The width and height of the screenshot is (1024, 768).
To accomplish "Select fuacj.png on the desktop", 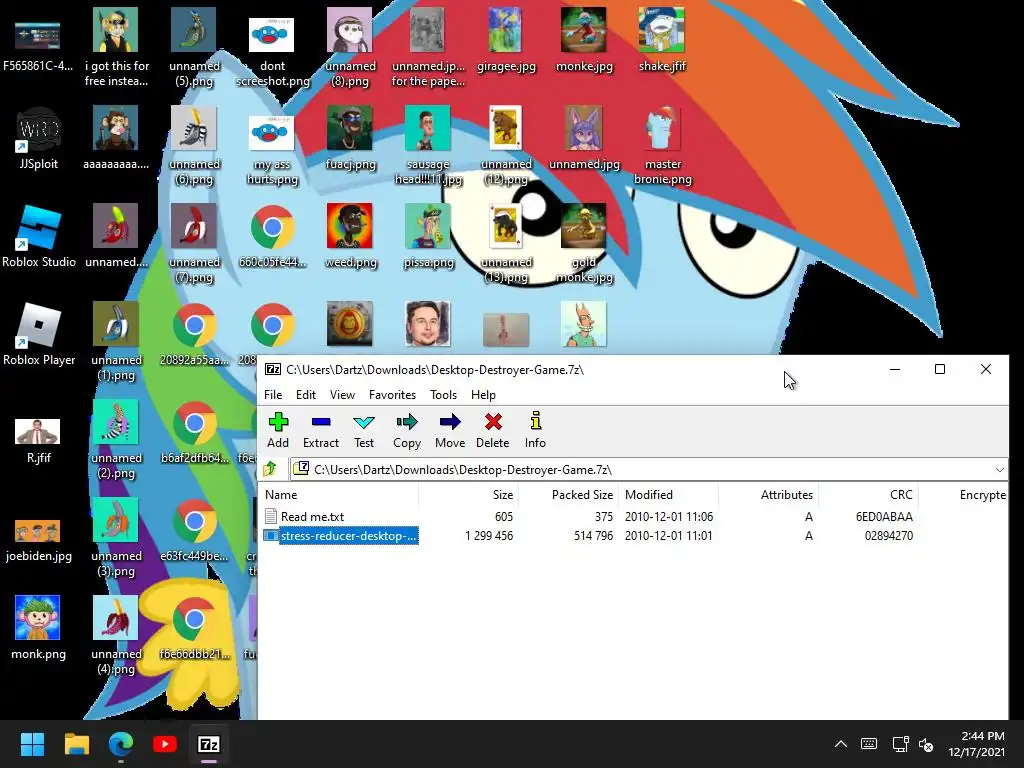I will tap(350, 138).
